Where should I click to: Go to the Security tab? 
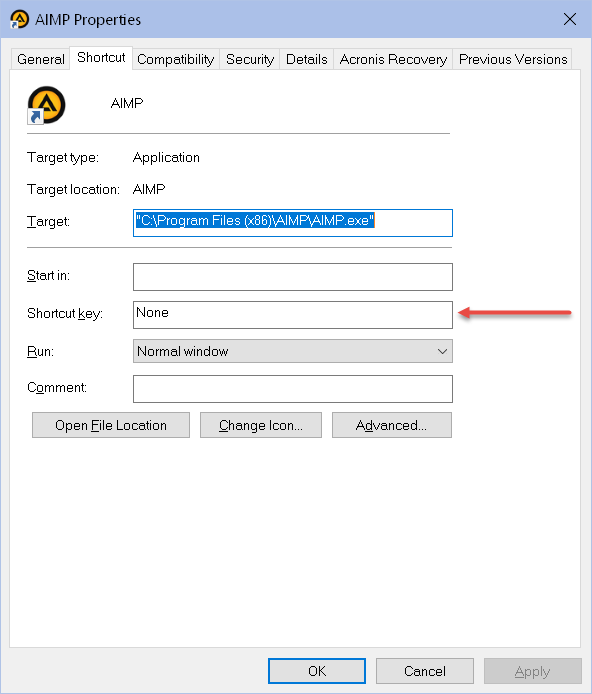click(250, 59)
